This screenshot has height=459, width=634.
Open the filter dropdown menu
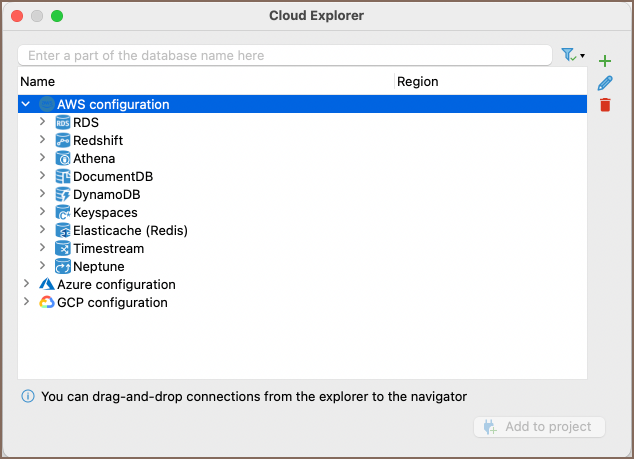(x=573, y=55)
